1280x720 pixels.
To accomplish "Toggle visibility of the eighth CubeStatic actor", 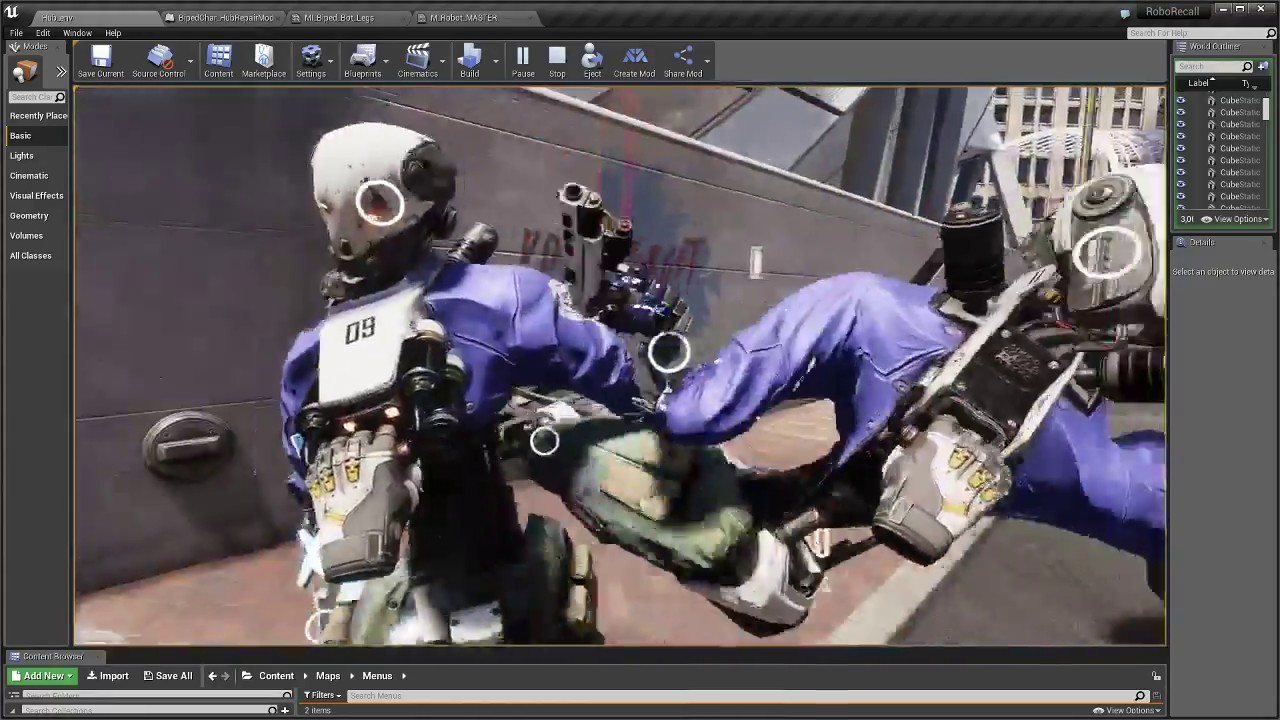I will click(1181, 184).
